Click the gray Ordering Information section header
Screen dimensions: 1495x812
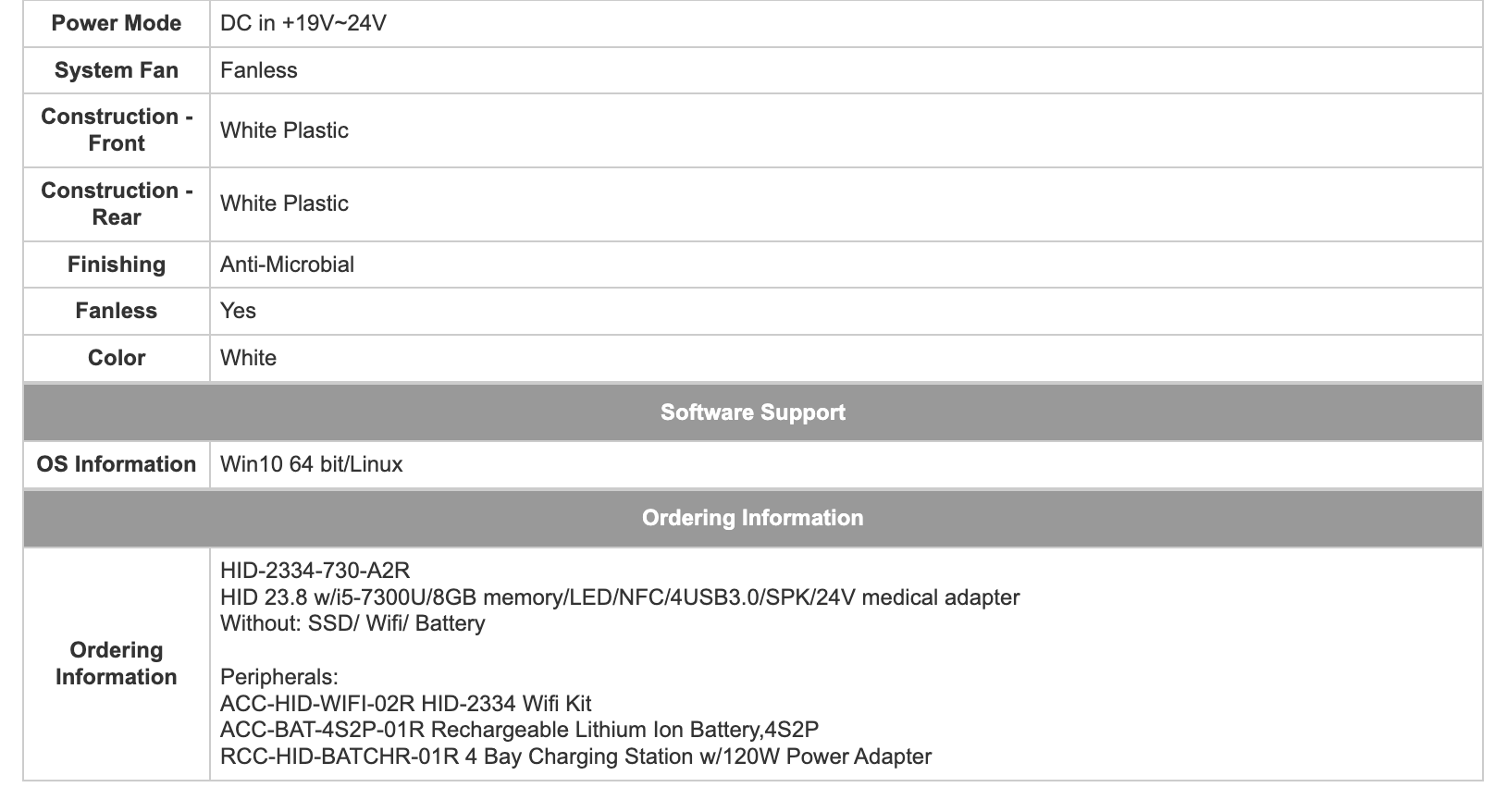tap(752, 518)
